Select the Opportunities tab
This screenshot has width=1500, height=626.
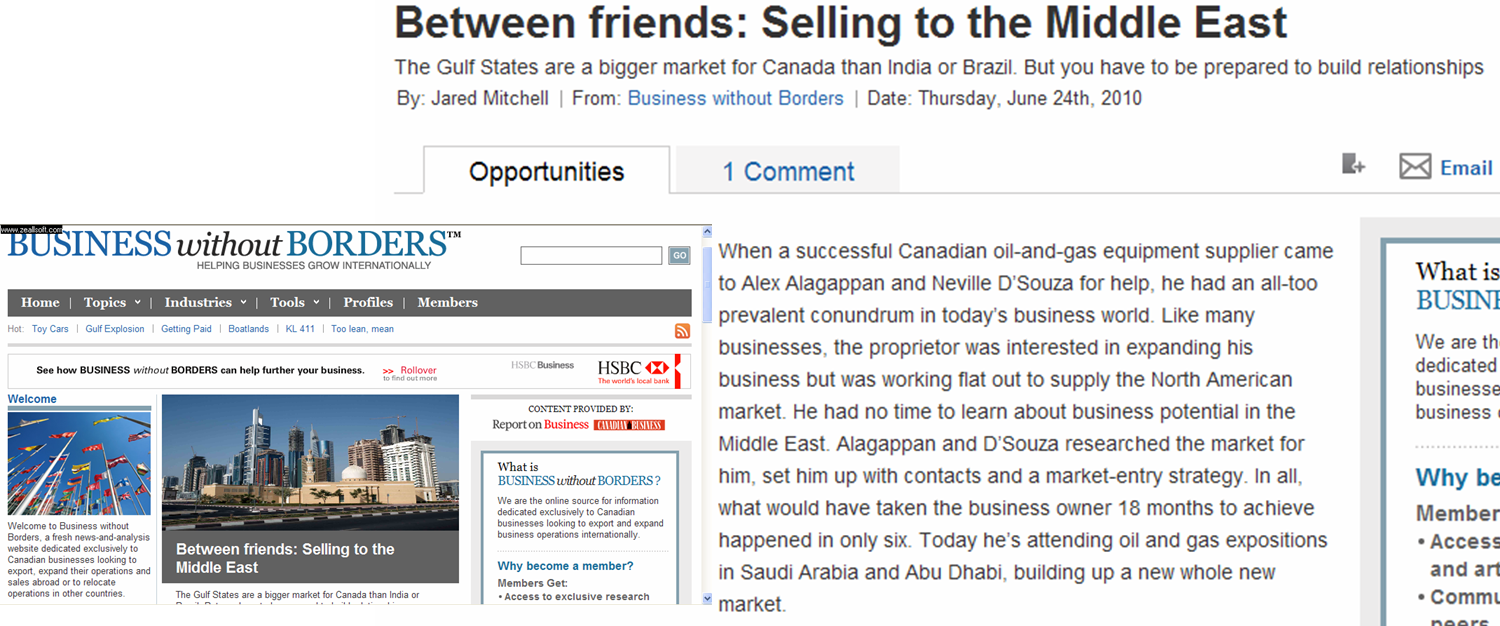click(x=546, y=171)
